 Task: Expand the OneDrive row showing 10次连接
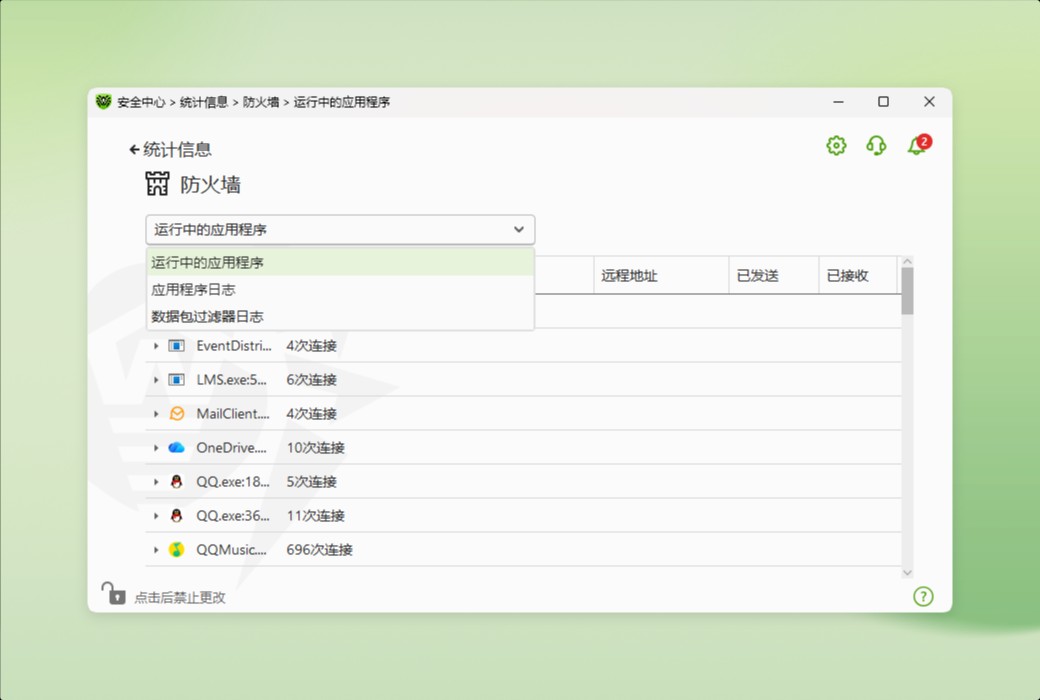pos(156,448)
